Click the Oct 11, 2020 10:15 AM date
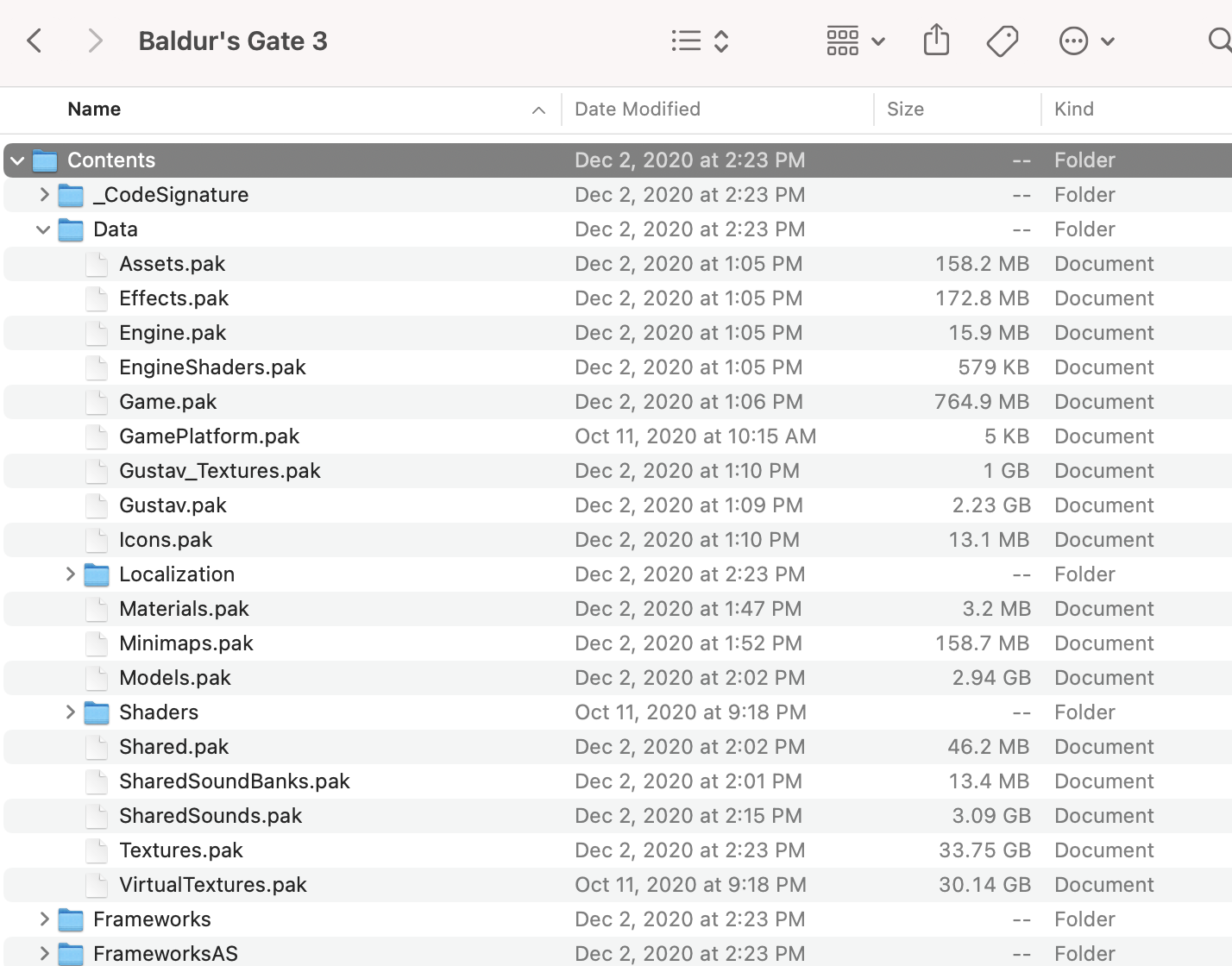1232x966 pixels. coord(695,436)
